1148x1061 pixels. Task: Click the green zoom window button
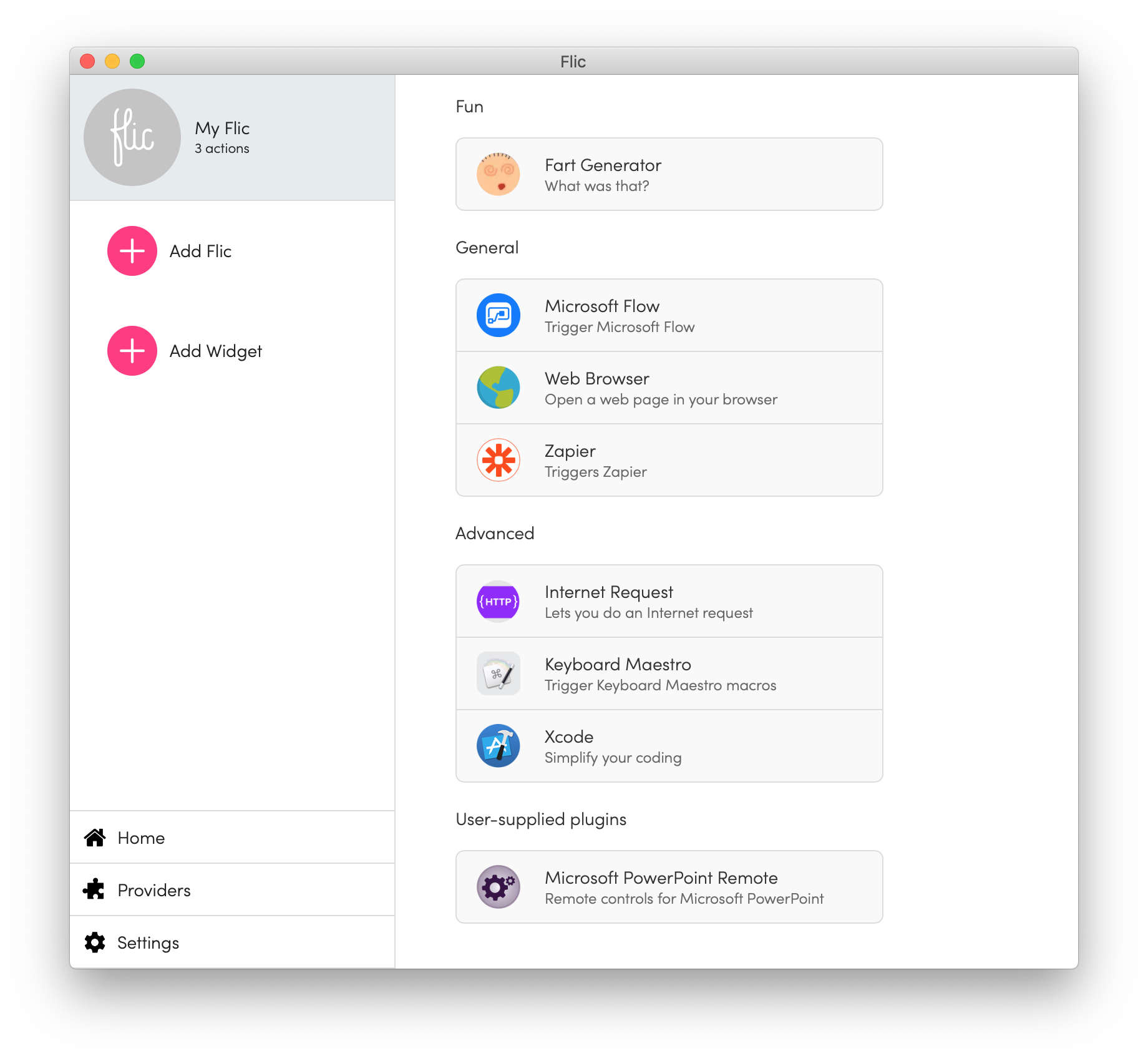(137, 61)
